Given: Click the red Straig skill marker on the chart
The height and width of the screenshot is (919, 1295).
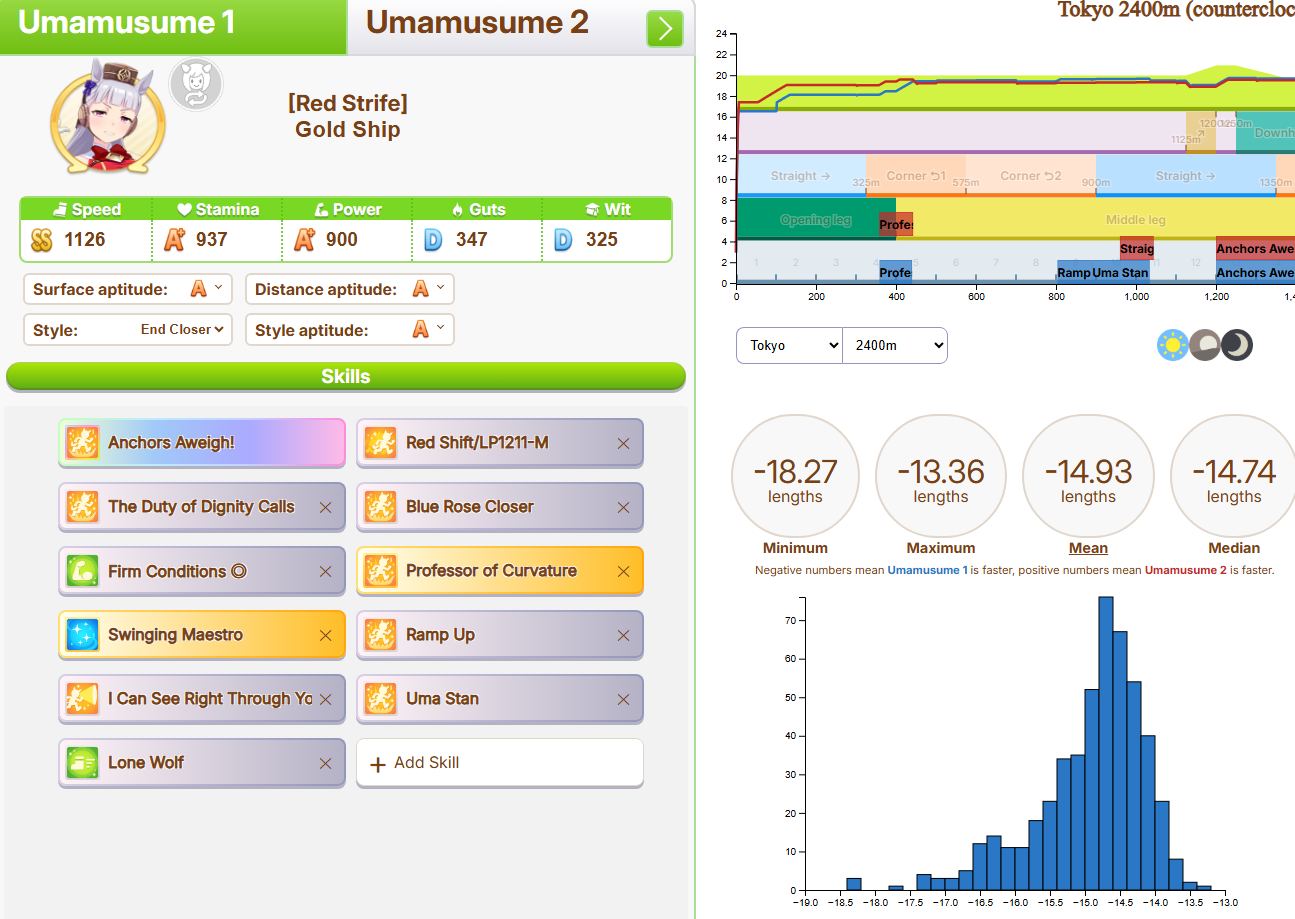Looking at the screenshot, I should tap(1137, 249).
